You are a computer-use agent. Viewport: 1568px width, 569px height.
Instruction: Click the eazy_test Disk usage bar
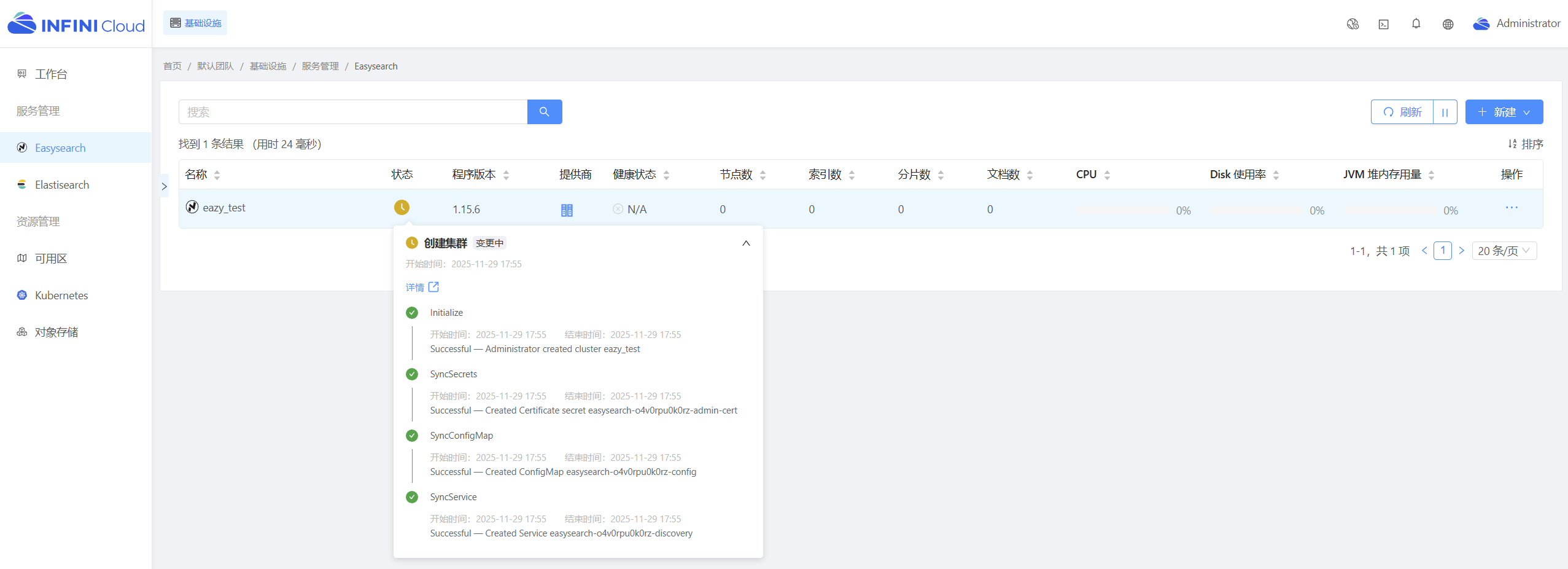tap(1257, 210)
